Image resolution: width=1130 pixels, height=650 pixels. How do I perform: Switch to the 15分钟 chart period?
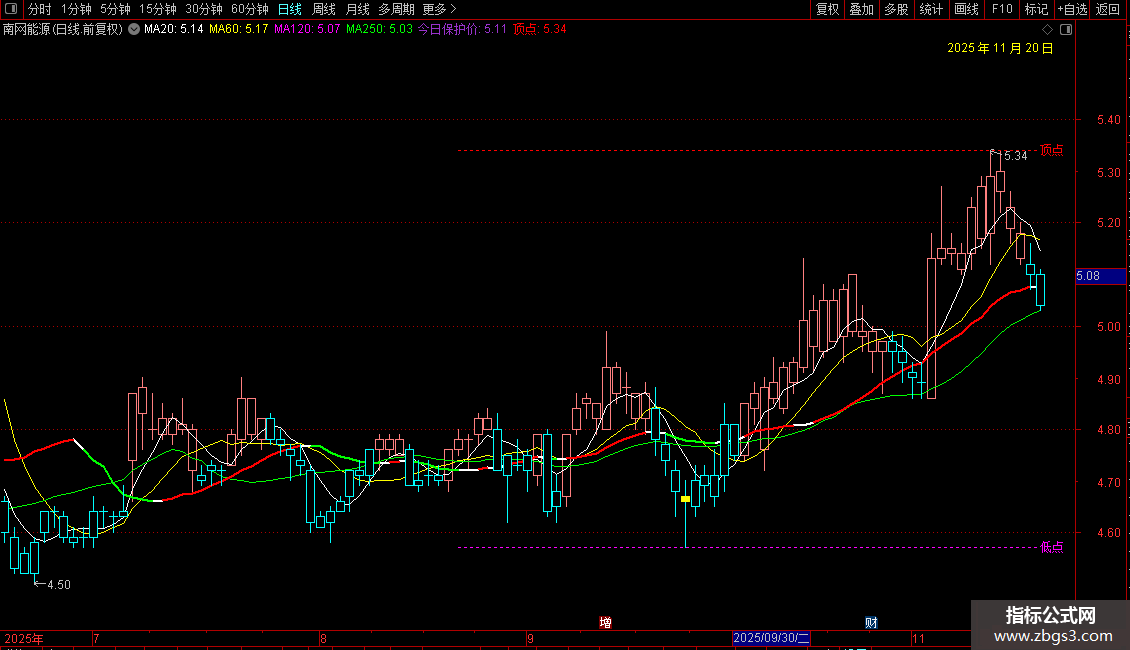158,9
